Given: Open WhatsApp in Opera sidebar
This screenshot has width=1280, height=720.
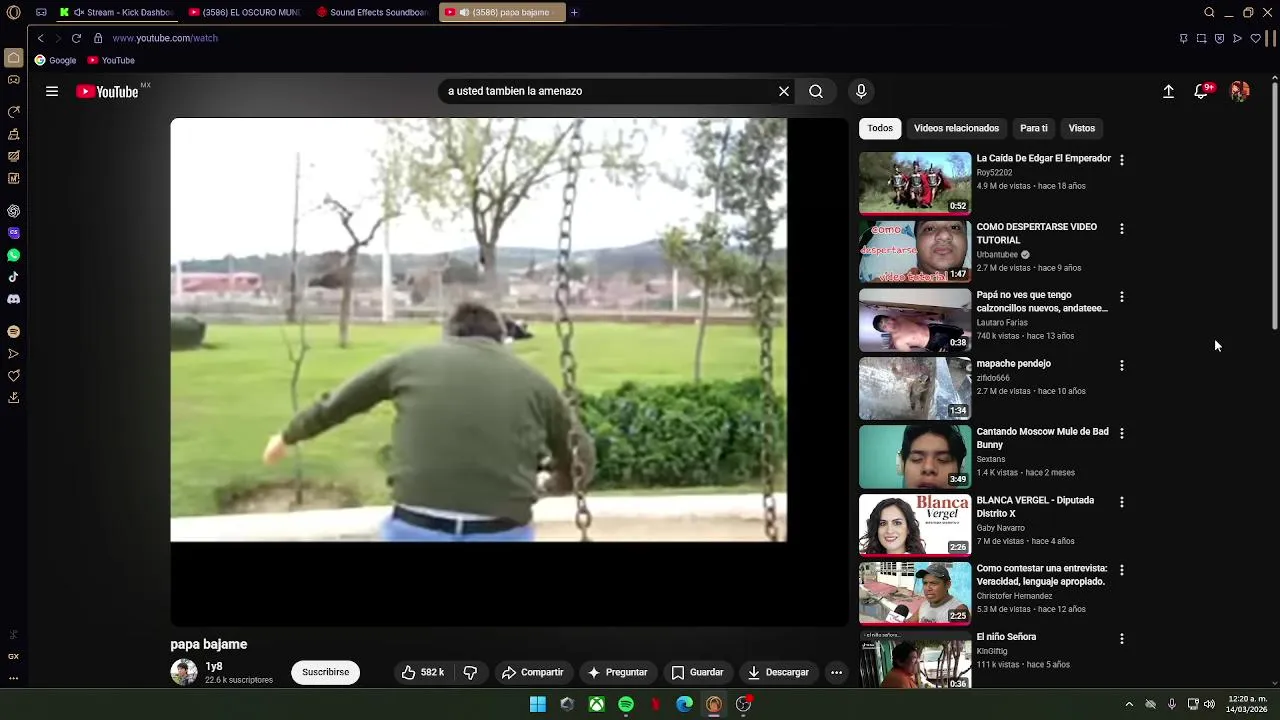Looking at the screenshot, I should (13, 255).
